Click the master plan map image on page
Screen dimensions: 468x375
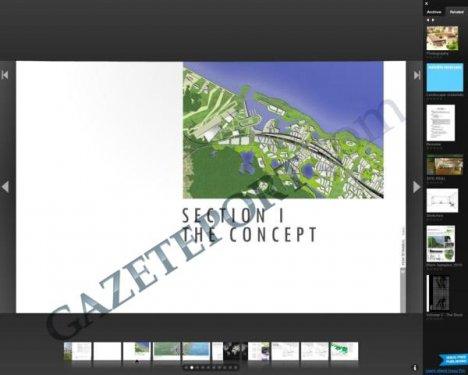(283, 130)
